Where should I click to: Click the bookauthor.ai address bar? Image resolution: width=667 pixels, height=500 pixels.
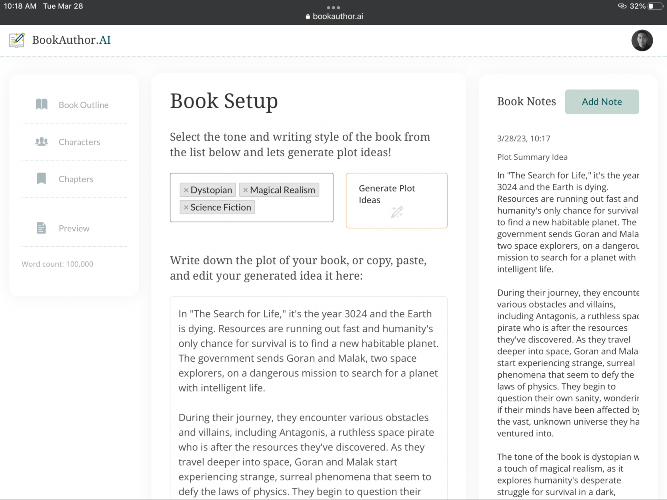pos(334,16)
